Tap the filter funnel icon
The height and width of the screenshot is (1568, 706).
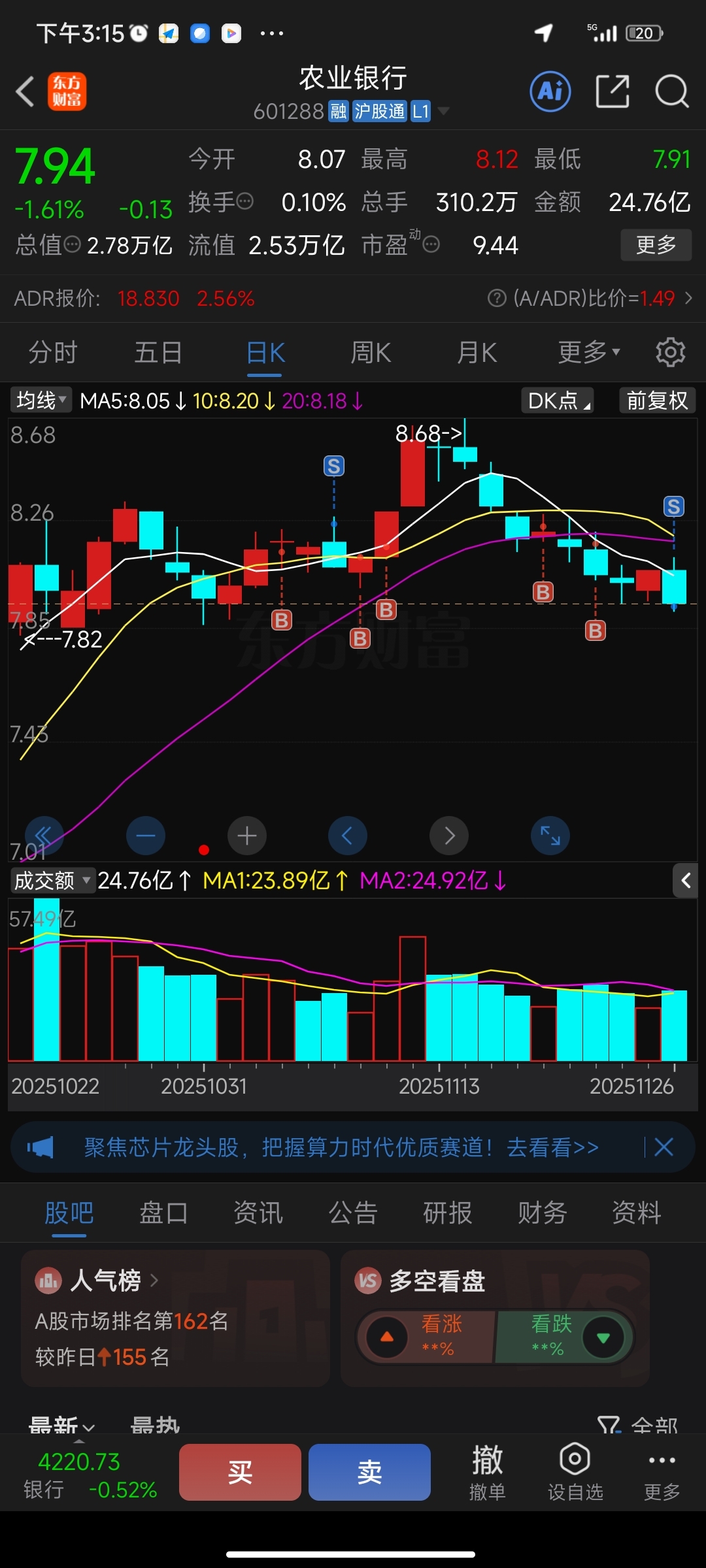point(609,1424)
